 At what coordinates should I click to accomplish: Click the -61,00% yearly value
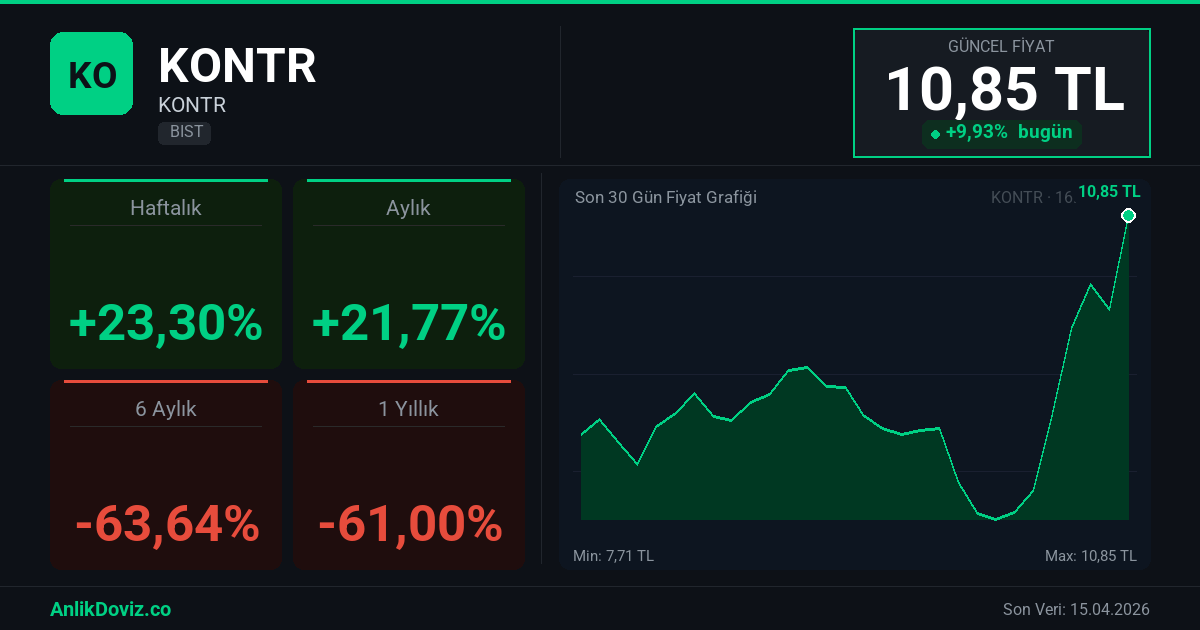click(x=408, y=523)
